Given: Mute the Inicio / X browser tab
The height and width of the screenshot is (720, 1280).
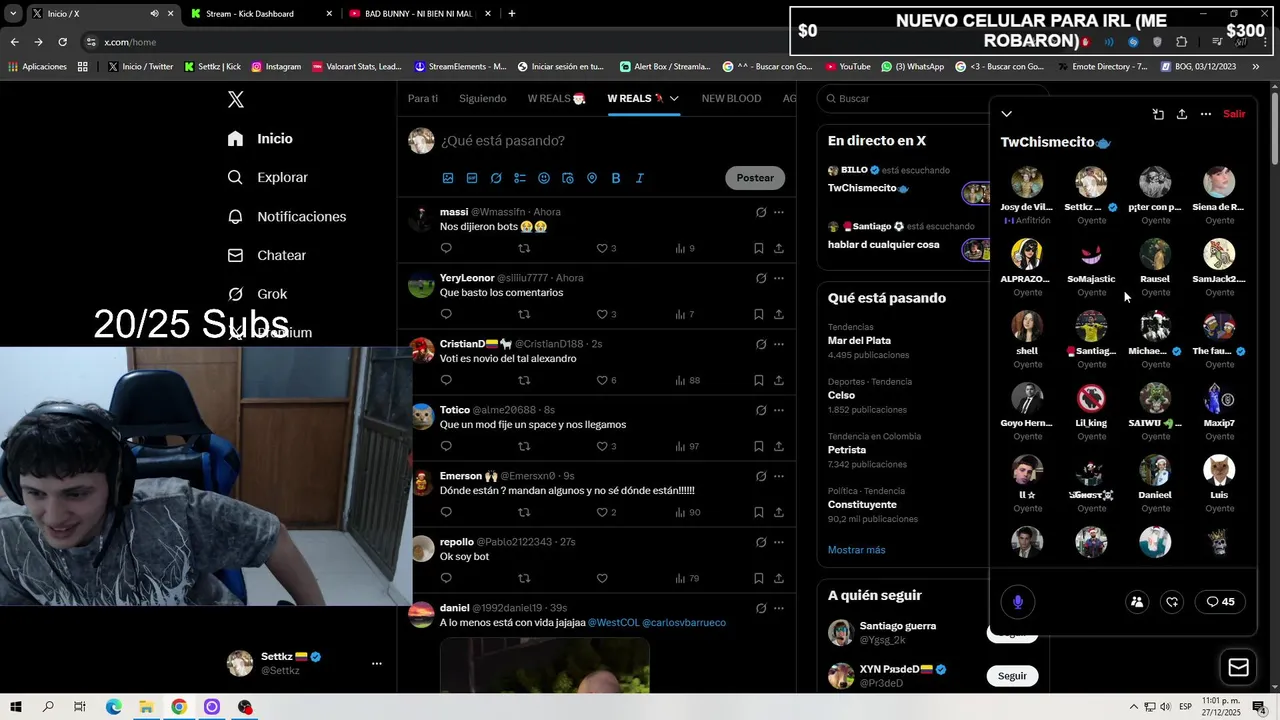Looking at the screenshot, I should [x=154, y=14].
